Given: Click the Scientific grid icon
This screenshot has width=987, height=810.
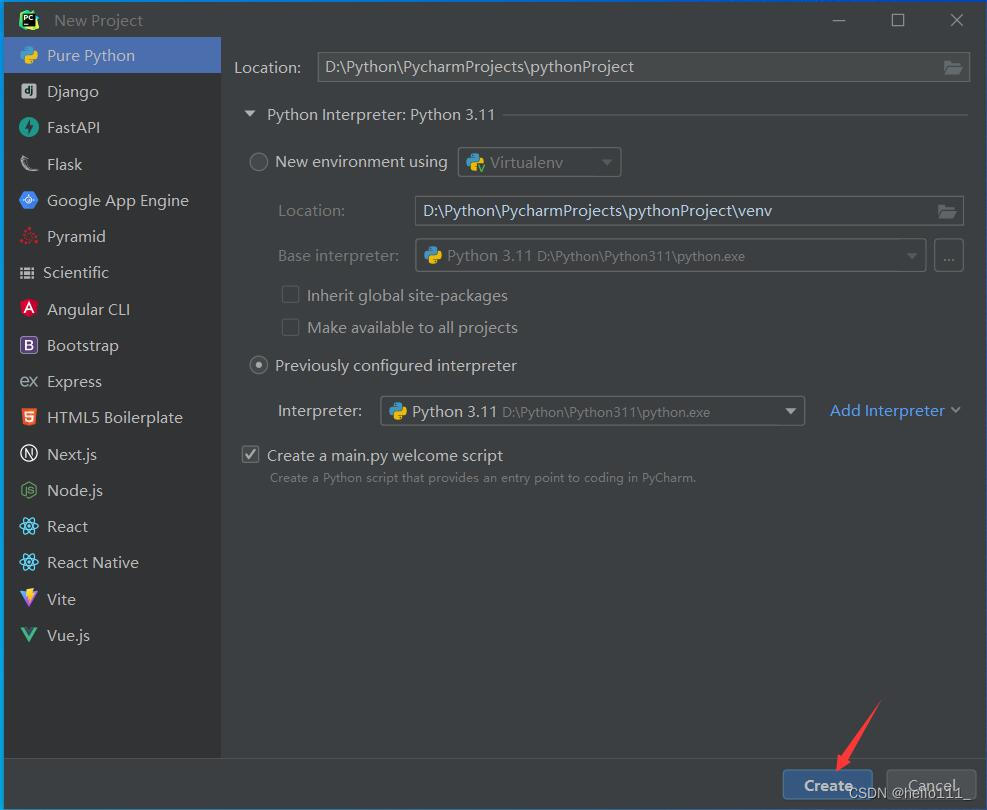Looking at the screenshot, I should 27,273.
